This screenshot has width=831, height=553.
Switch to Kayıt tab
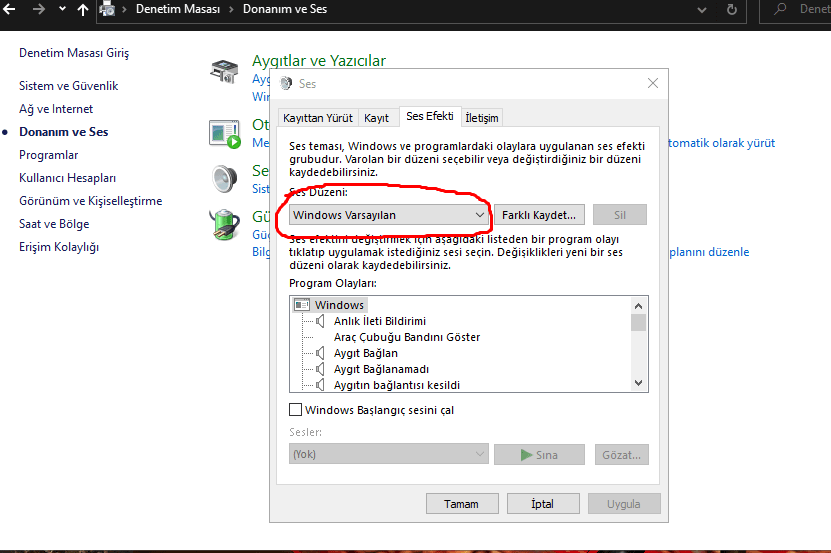pyautogui.click(x=376, y=118)
